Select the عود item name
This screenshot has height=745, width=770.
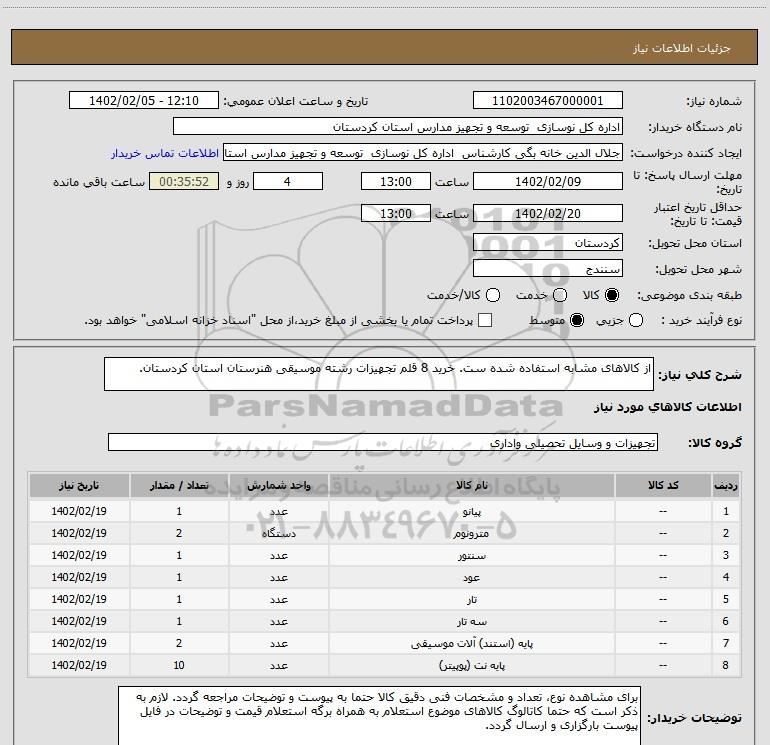coord(471,578)
